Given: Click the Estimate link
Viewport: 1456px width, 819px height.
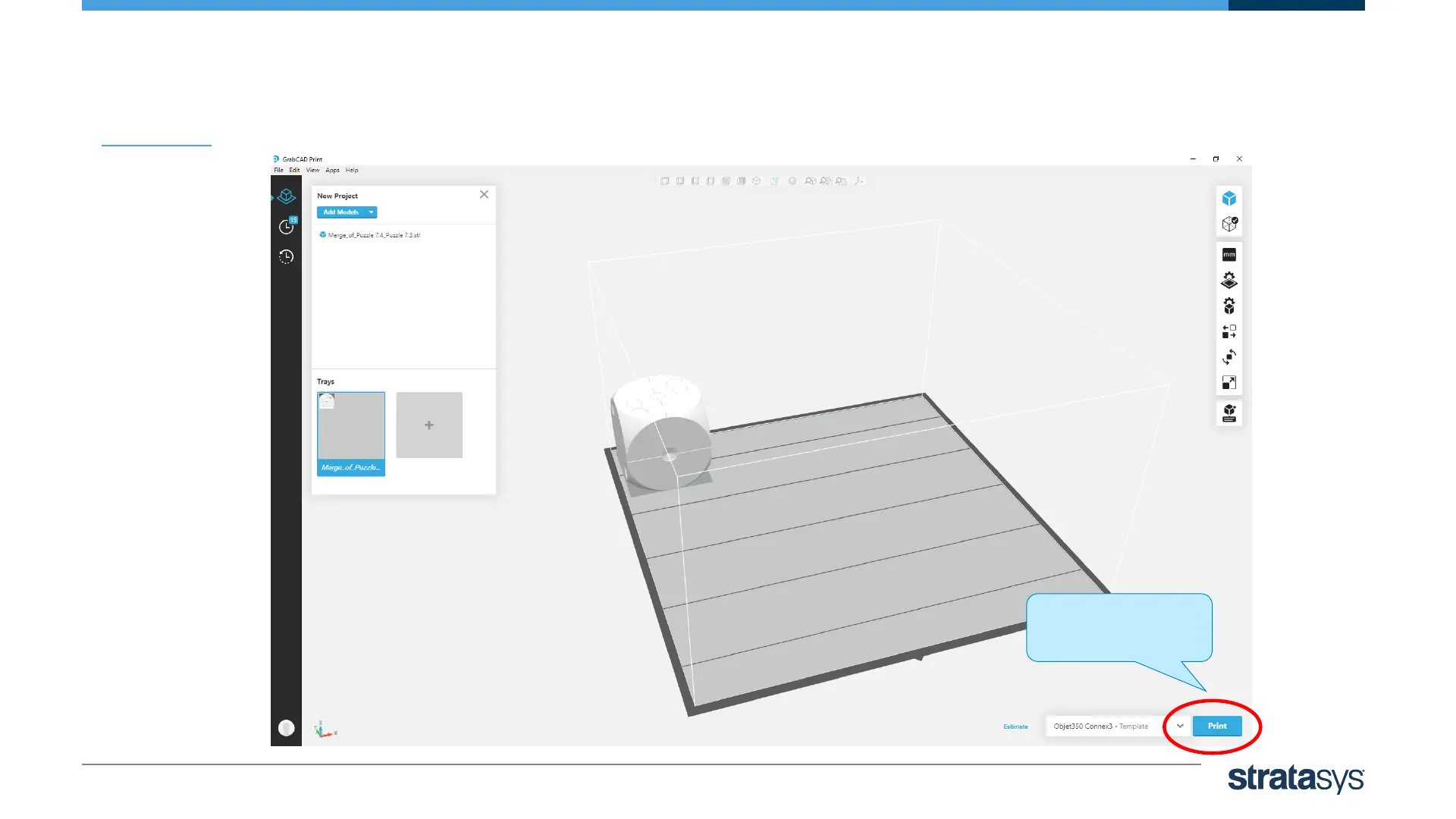Looking at the screenshot, I should (1015, 726).
